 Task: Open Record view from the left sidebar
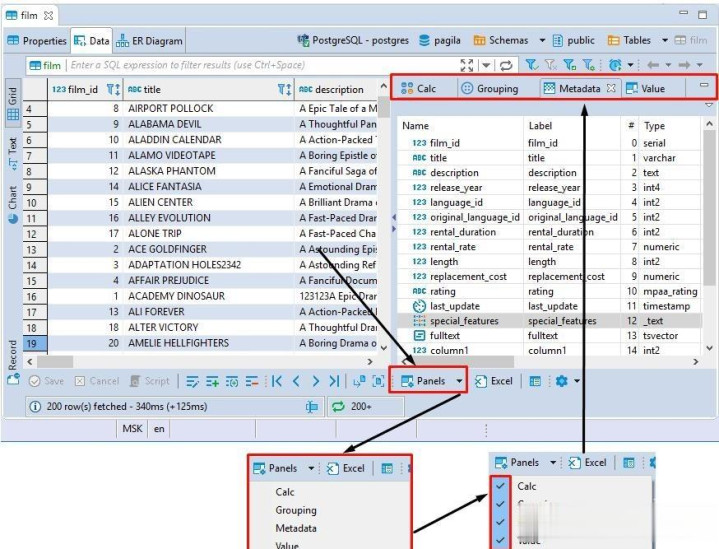(13, 356)
